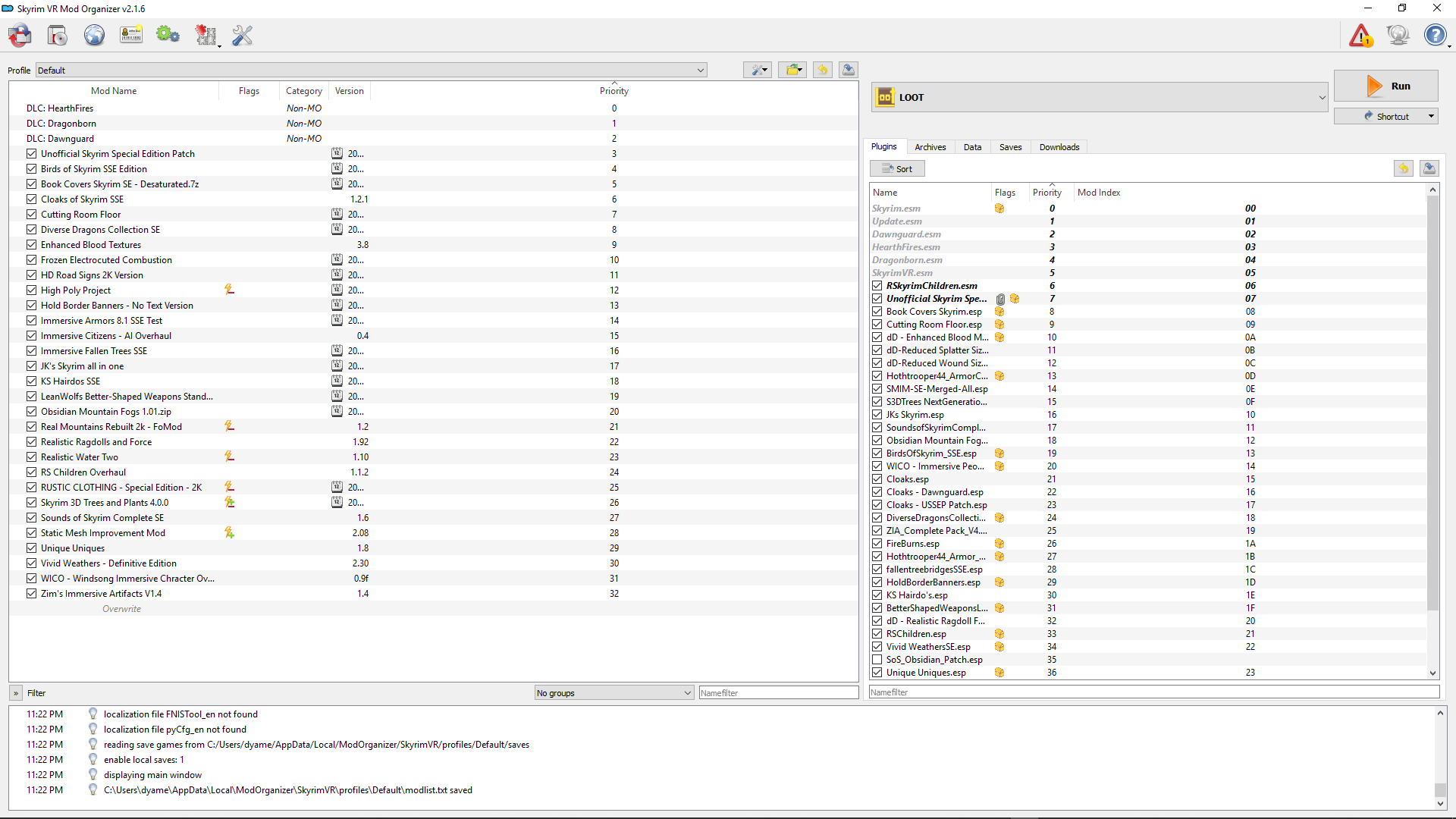
Task: Click the flag icon of Static Mesh Improvement Mod
Action: click(x=229, y=532)
